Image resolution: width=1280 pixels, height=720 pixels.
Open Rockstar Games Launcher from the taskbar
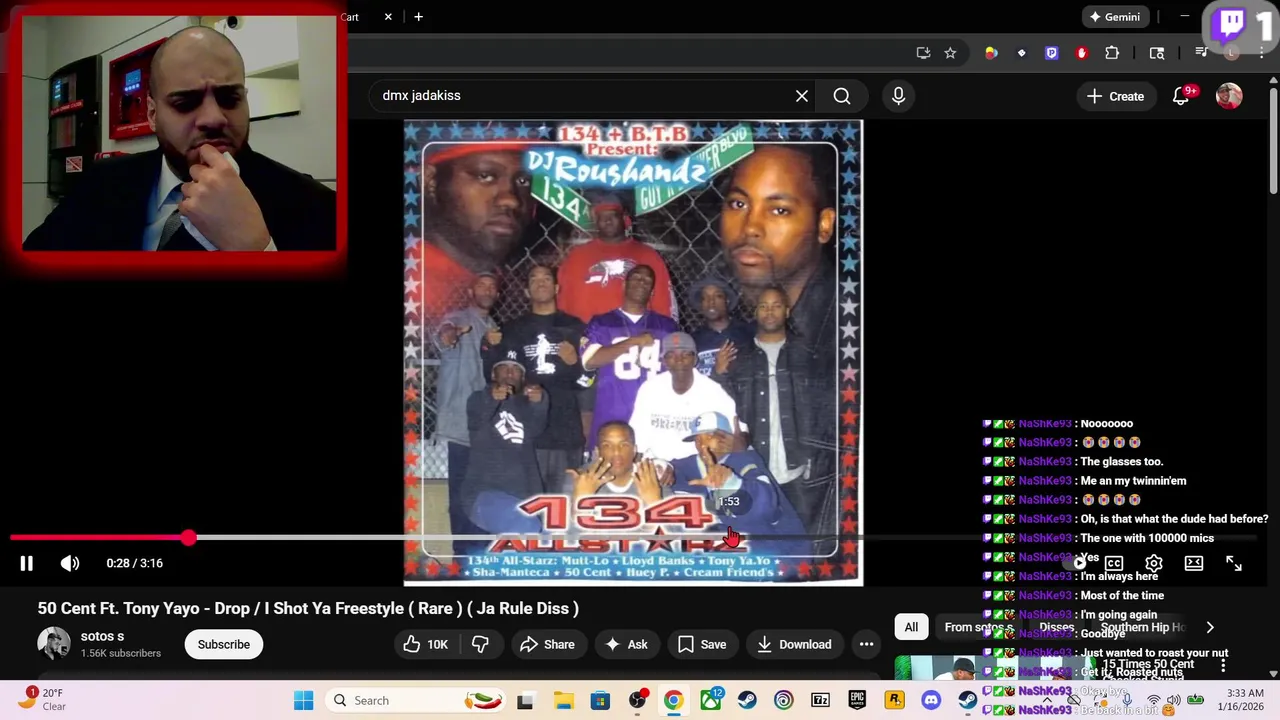[894, 700]
